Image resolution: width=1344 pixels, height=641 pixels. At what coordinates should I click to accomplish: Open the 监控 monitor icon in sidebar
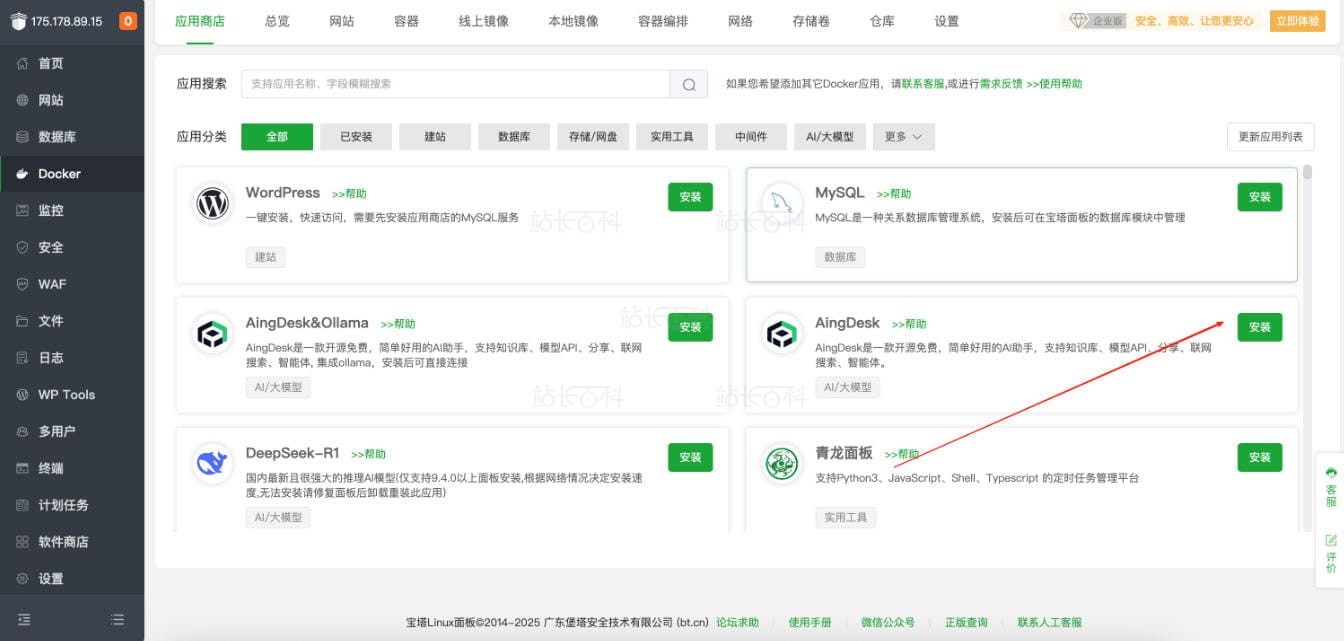(23, 211)
